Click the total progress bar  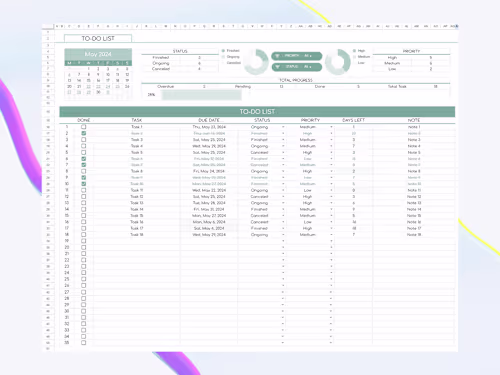(201, 95)
